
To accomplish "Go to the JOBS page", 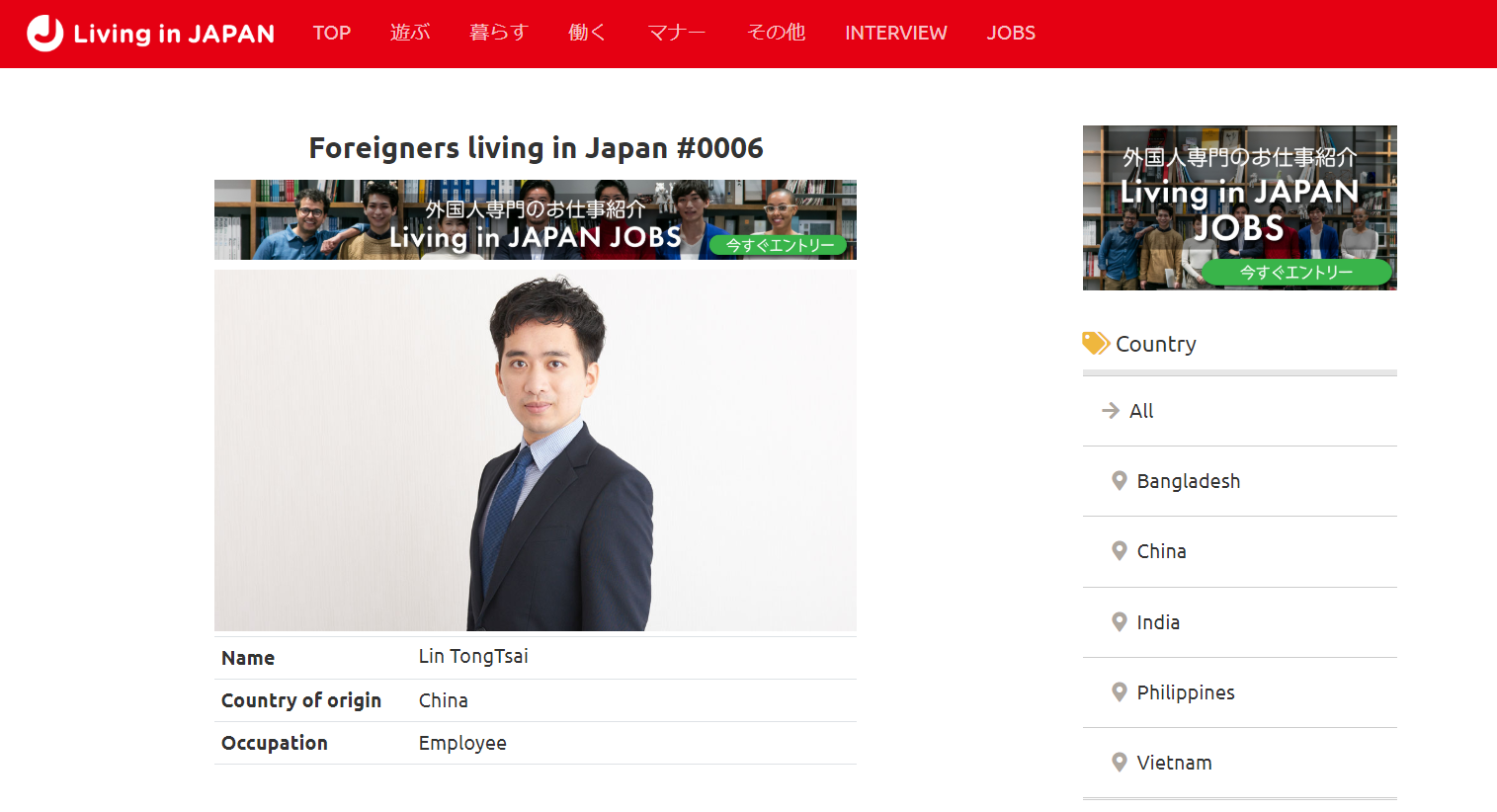I will coord(1011,33).
